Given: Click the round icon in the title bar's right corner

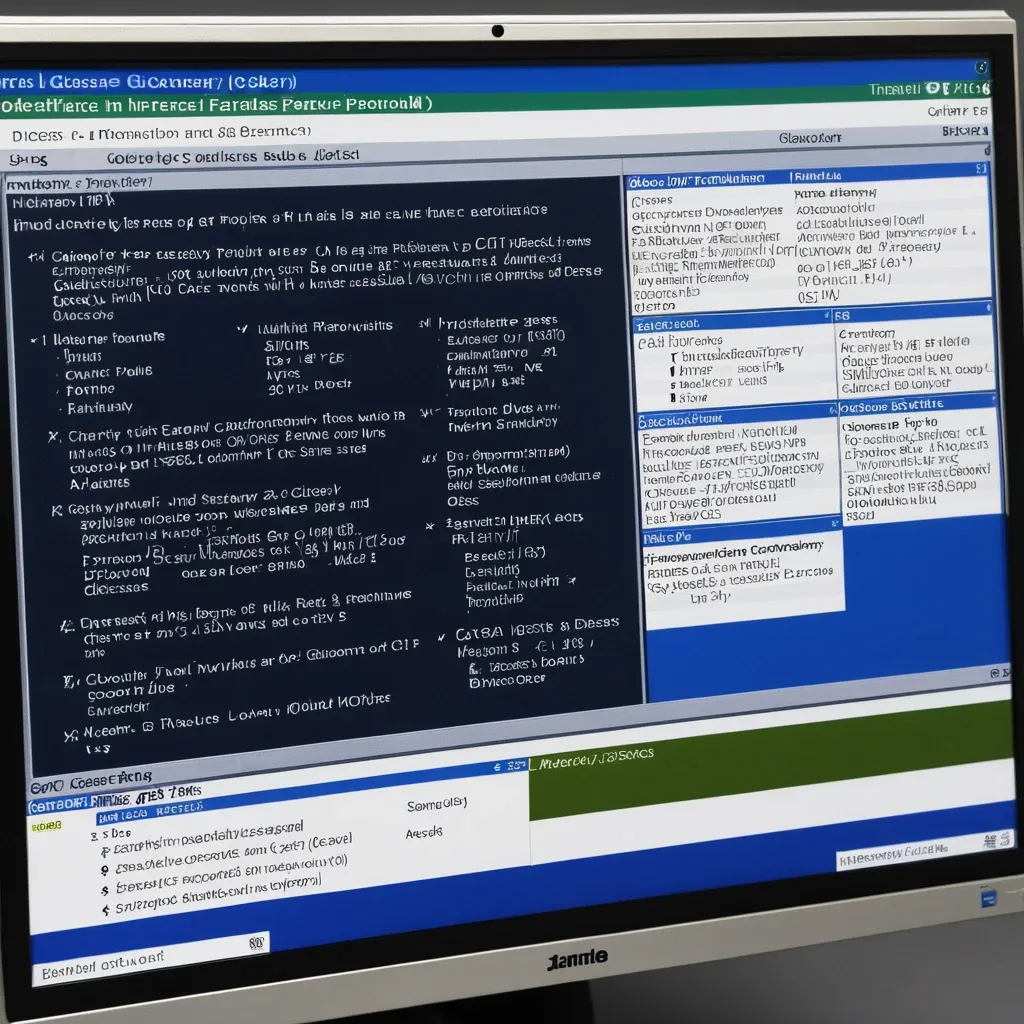Looking at the screenshot, I should [981, 68].
